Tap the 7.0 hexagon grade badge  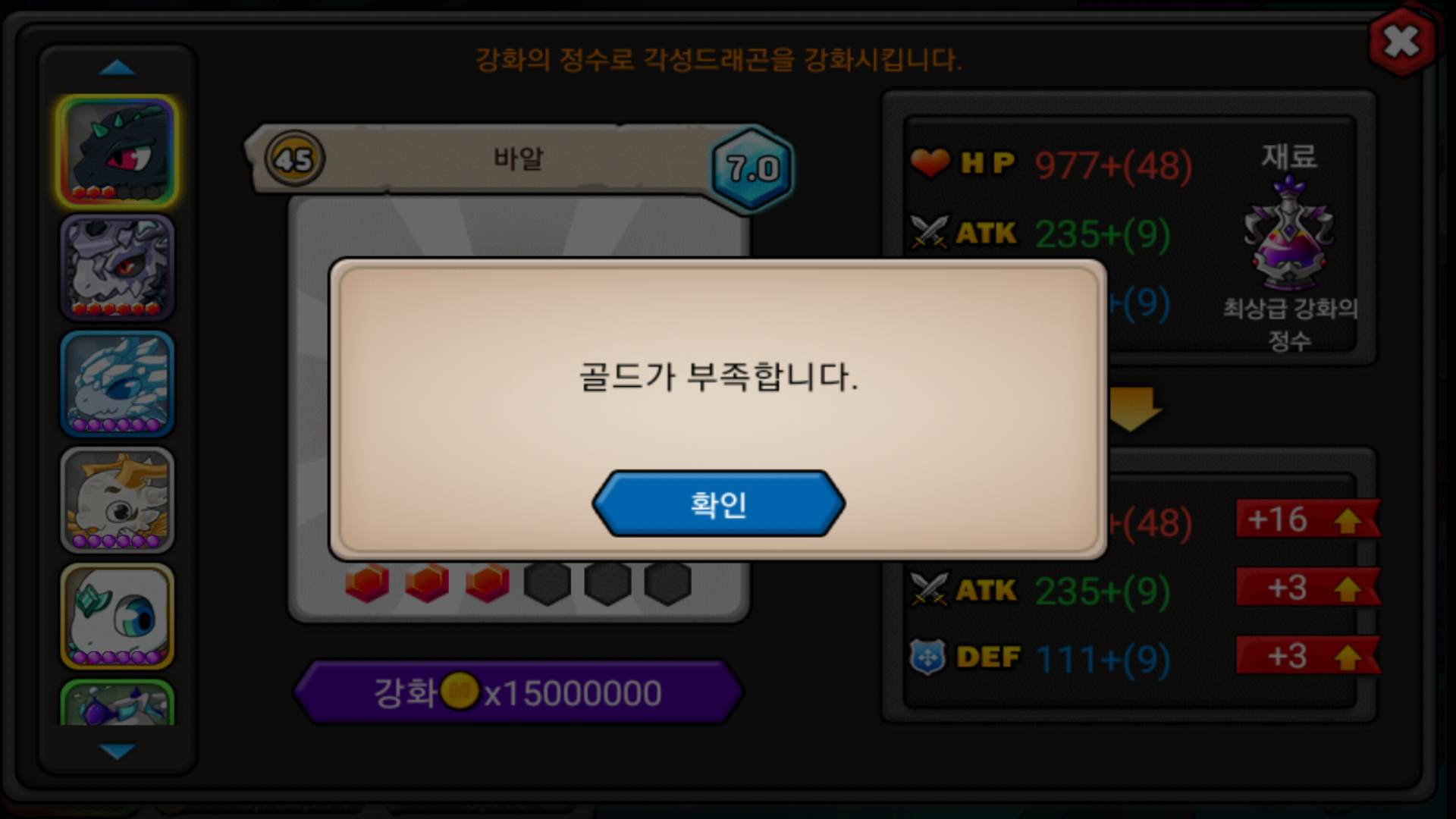(752, 168)
